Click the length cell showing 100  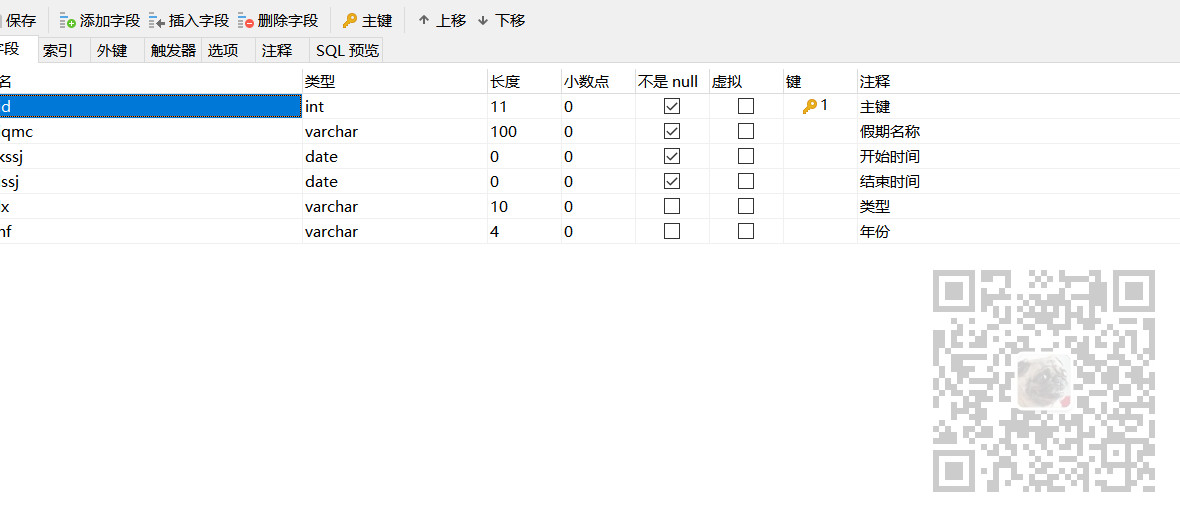524,131
